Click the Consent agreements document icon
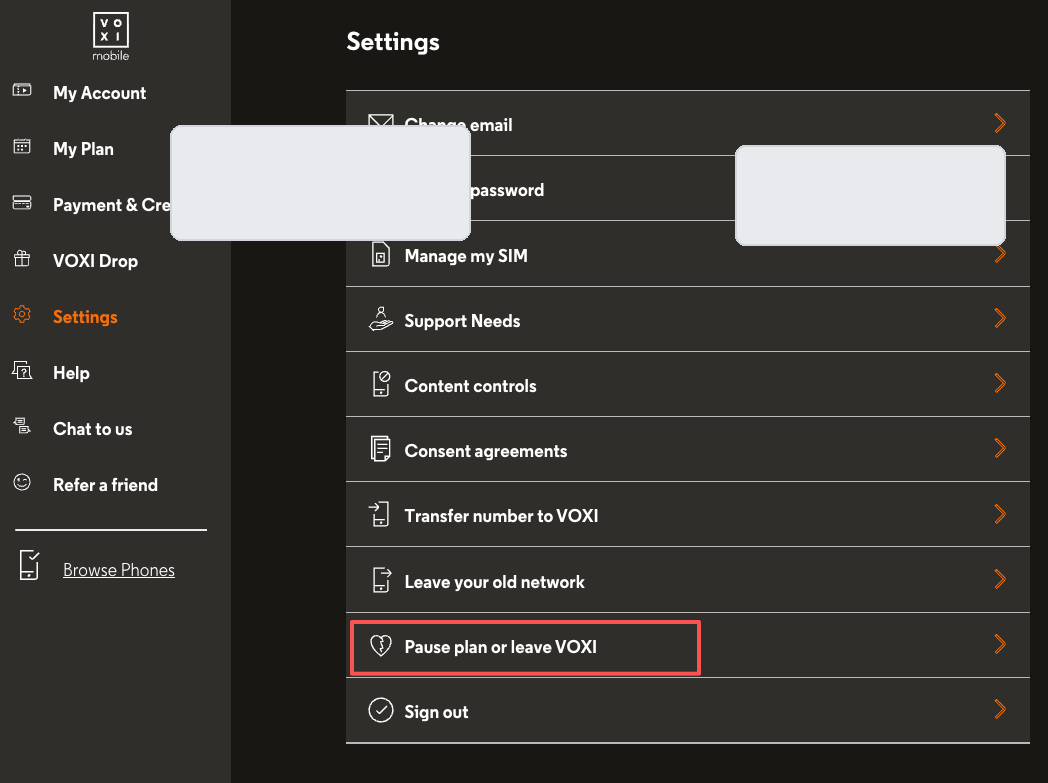Image resolution: width=1048 pixels, height=783 pixels. click(x=381, y=449)
